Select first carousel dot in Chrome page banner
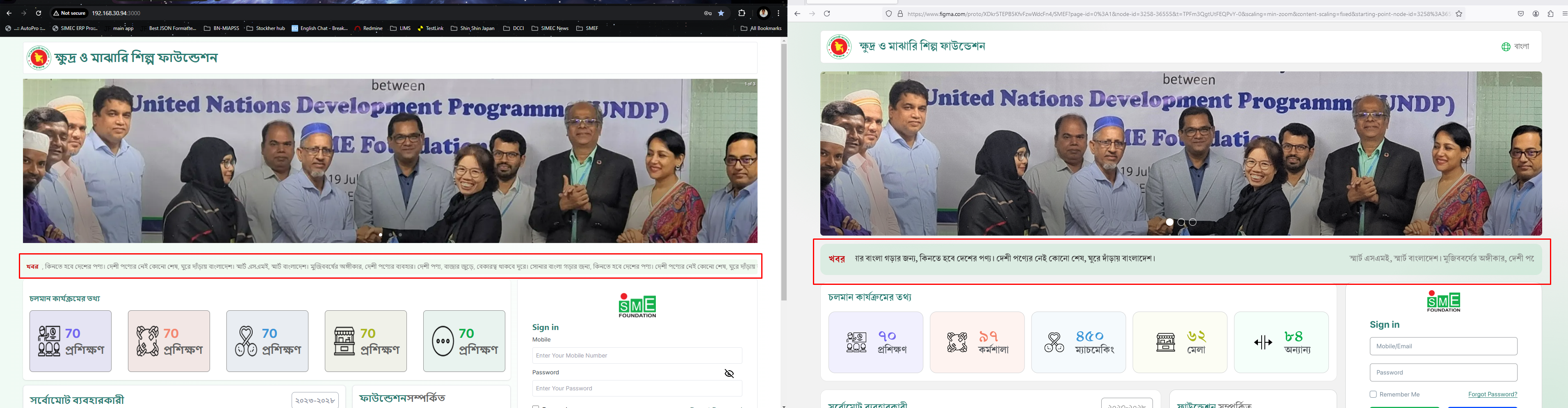The width and height of the screenshot is (1568, 408). (381, 234)
